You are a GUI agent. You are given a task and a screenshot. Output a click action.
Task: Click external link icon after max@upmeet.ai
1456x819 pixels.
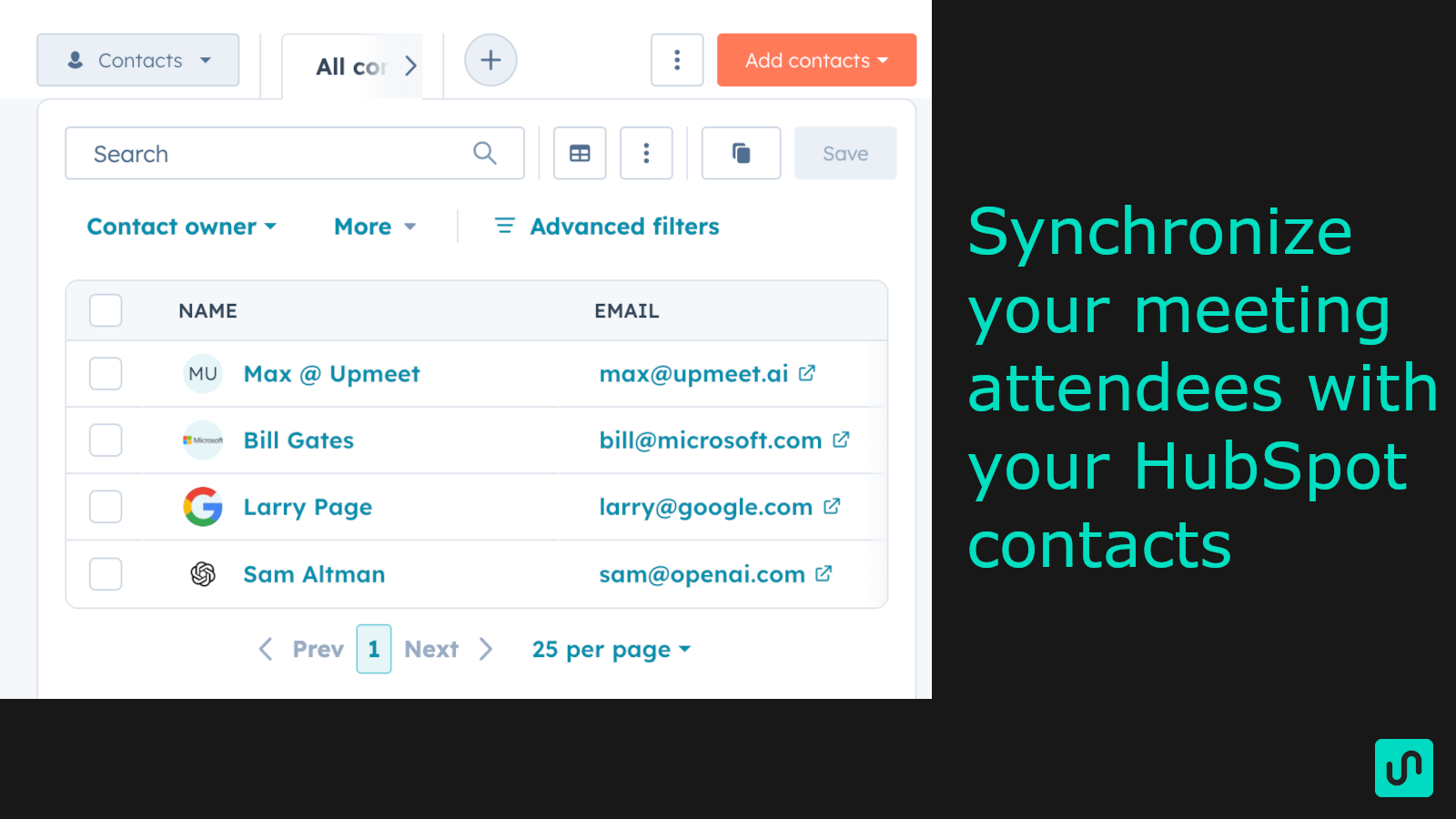(807, 373)
